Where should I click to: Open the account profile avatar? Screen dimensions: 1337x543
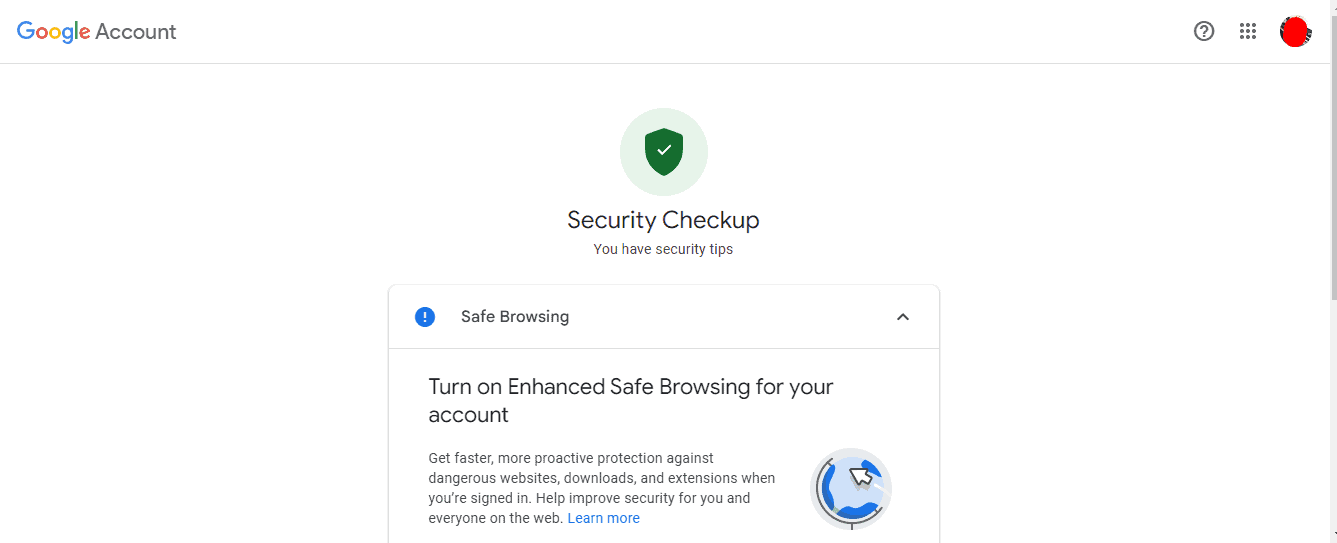(1296, 32)
